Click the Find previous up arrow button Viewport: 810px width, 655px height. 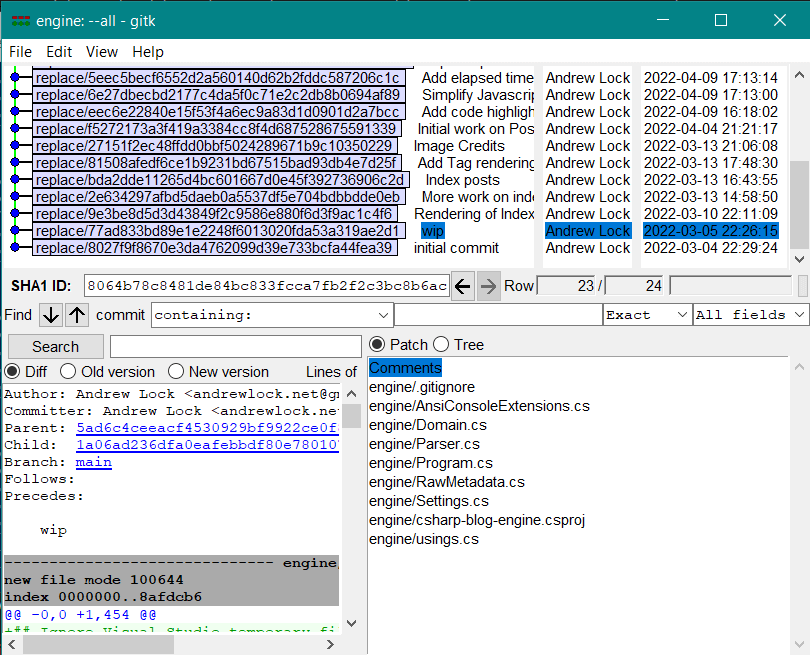[x=77, y=315]
